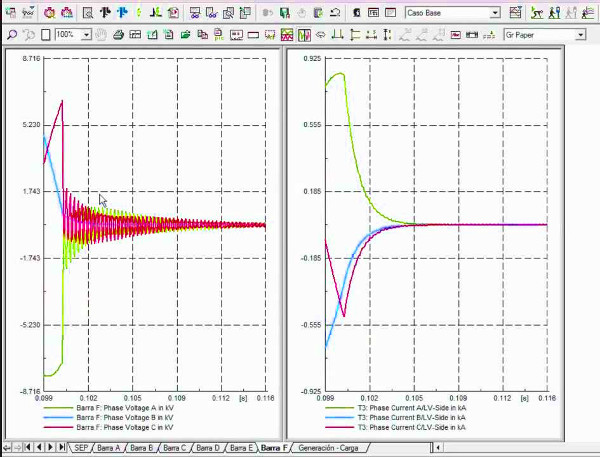Click the Insert New Graphic icon
The width and height of the screenshot is (600, 457).
point(152,35)
